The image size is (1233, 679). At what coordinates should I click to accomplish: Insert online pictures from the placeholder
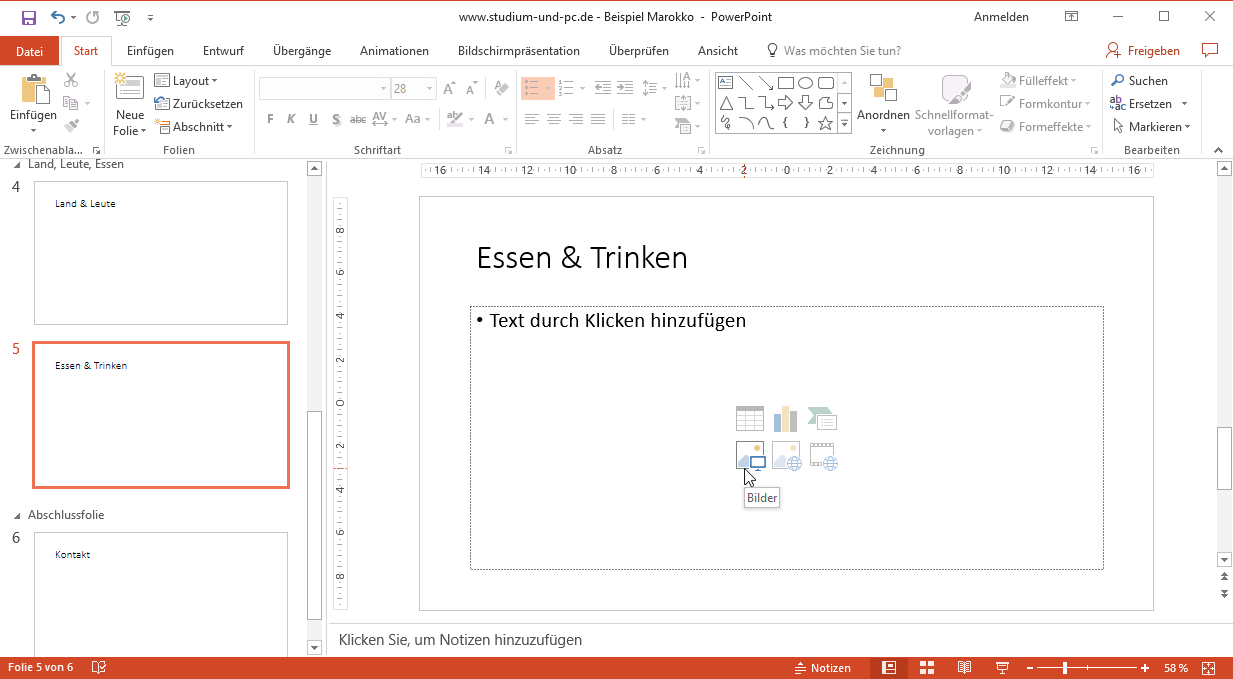786,456
